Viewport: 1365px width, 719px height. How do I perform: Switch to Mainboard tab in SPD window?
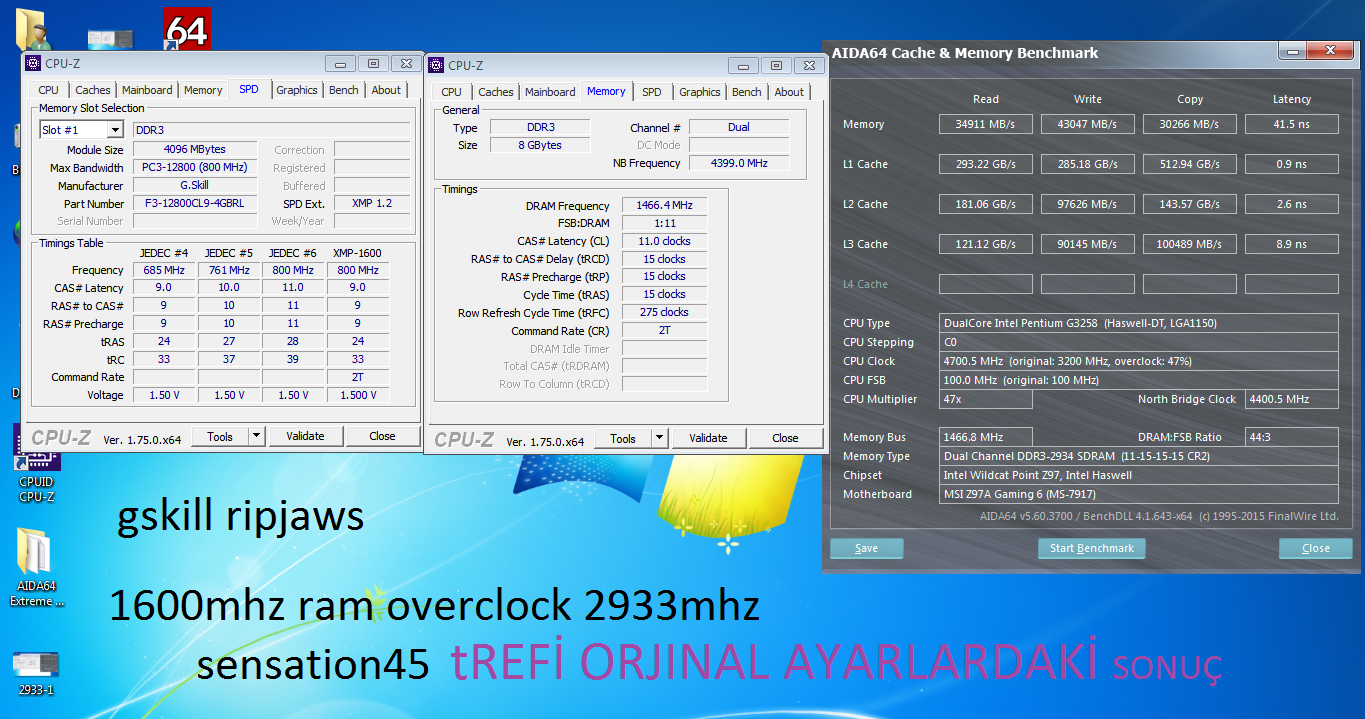[147, 90]
